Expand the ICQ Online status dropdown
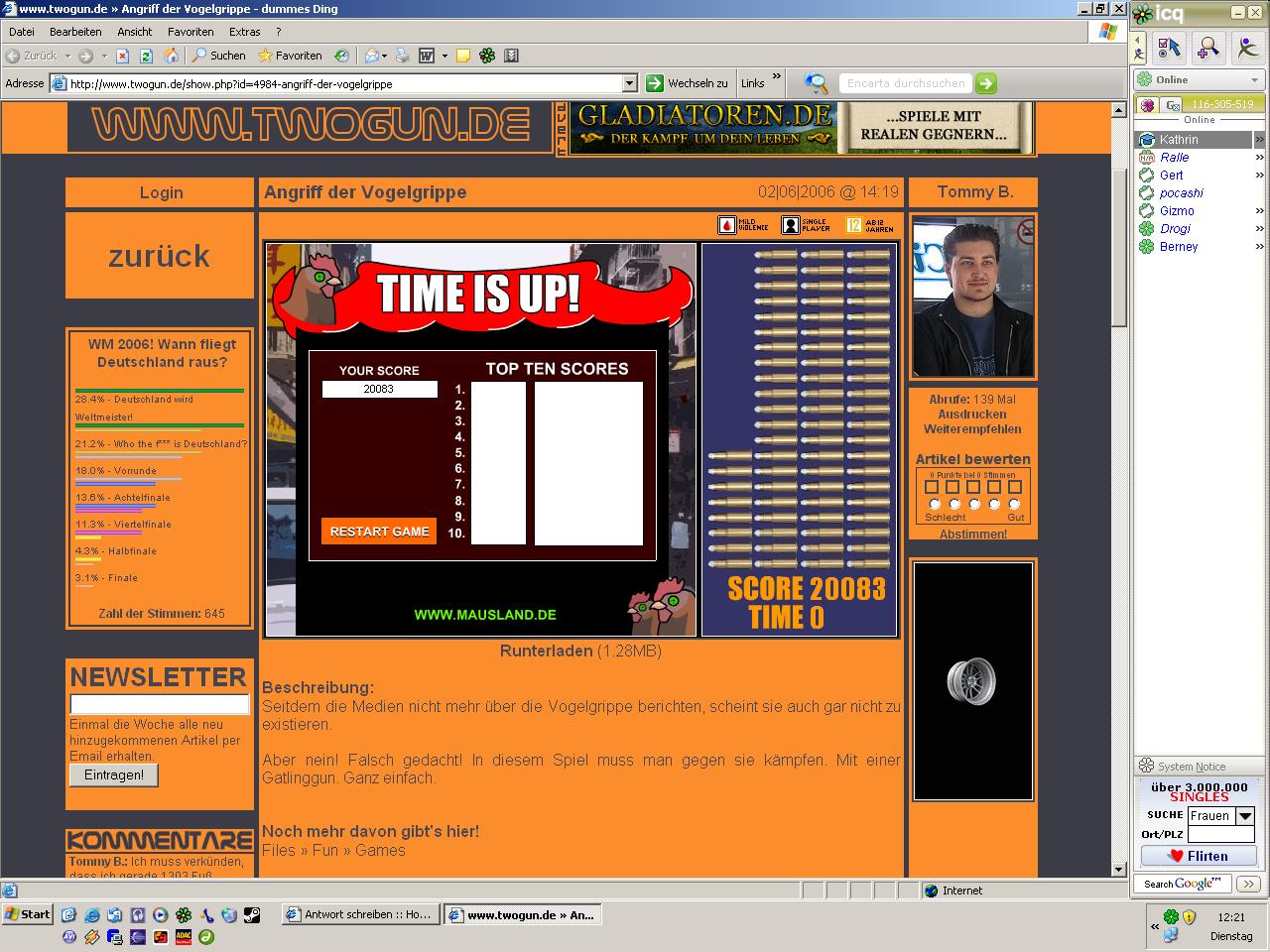This screenshot has height=952, width=1270. (x=1254, y=79)
